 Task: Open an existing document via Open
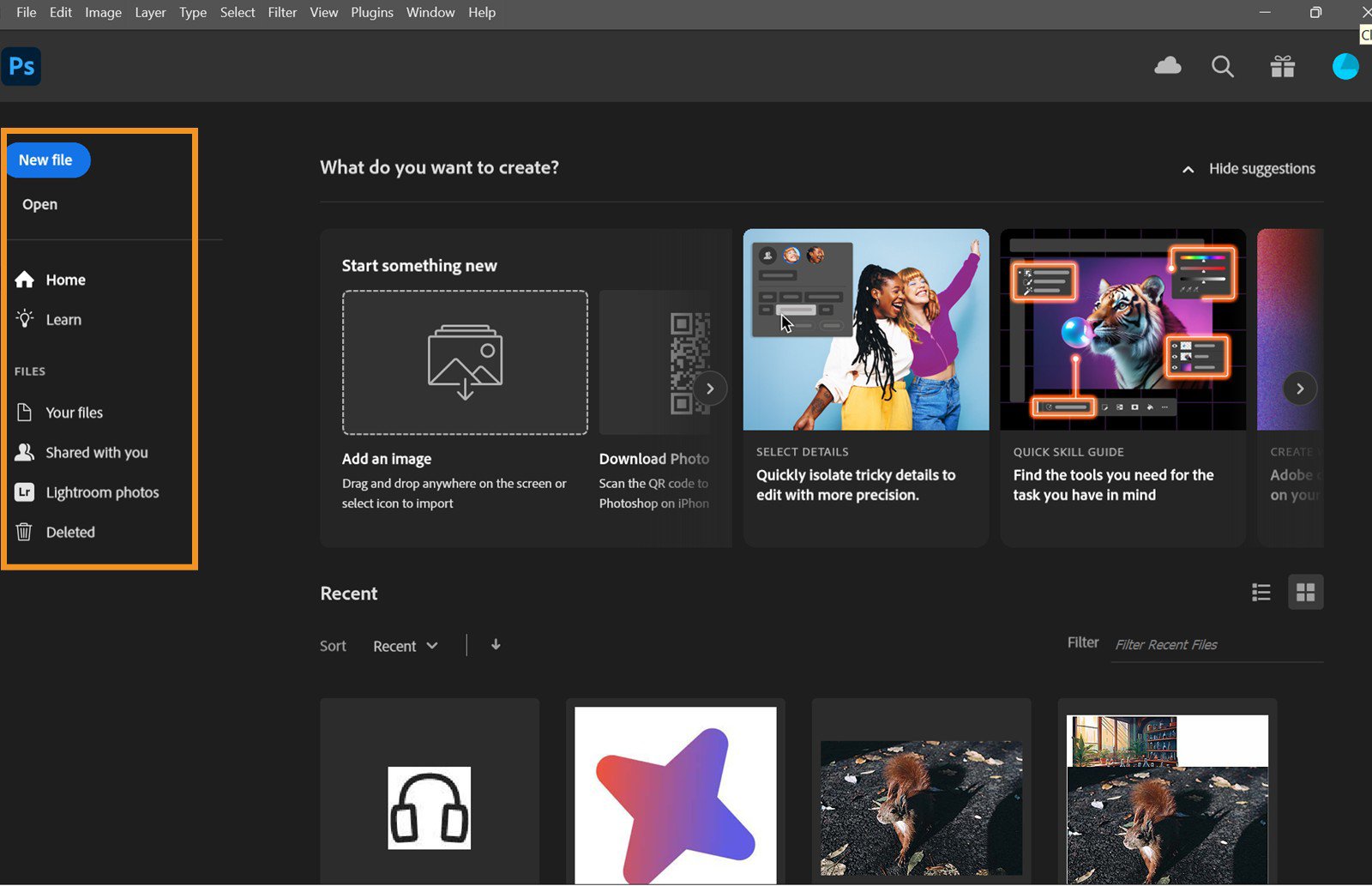tap(39, 203)
